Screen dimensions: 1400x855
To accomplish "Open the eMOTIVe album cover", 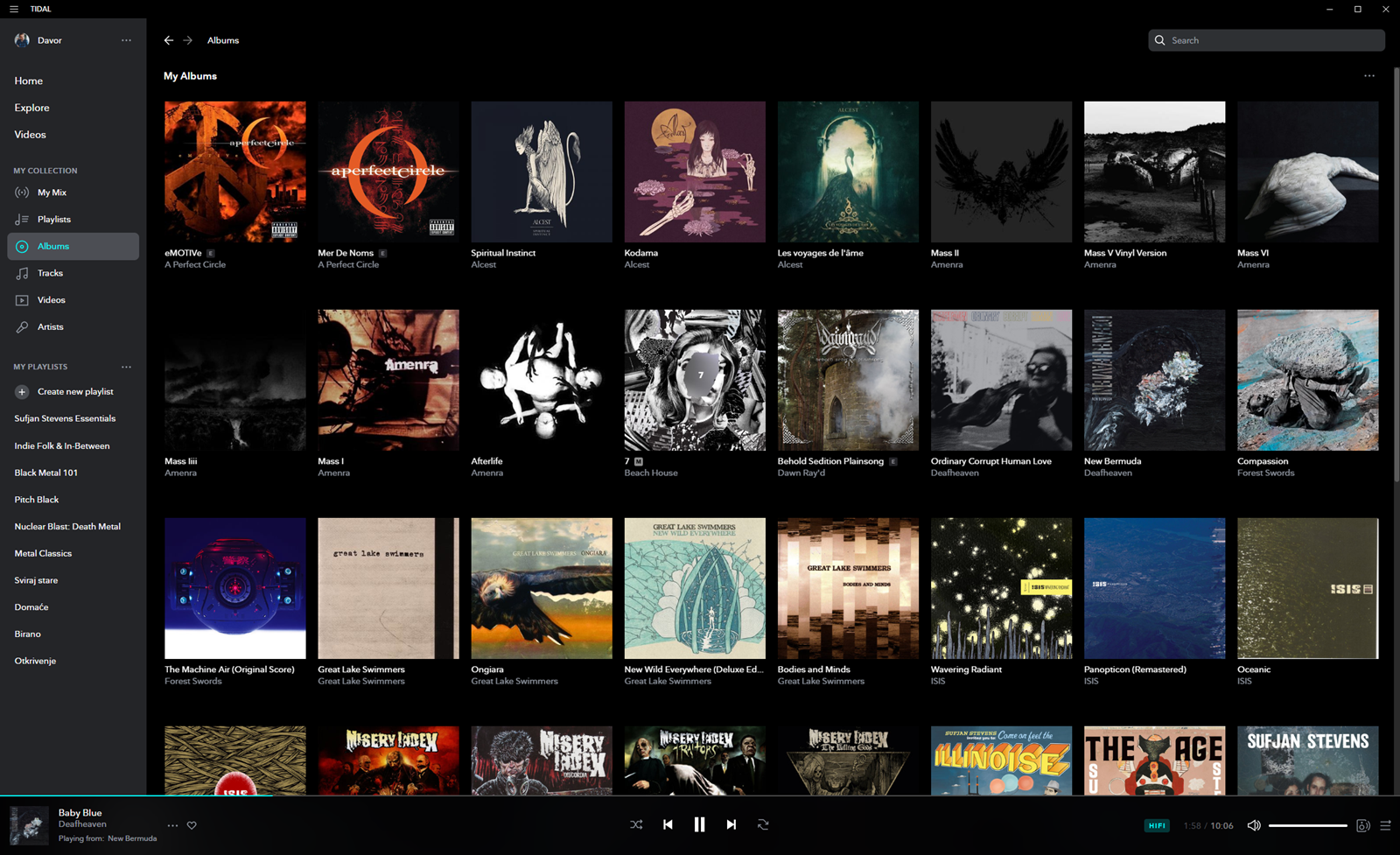I will pos(235,172).
